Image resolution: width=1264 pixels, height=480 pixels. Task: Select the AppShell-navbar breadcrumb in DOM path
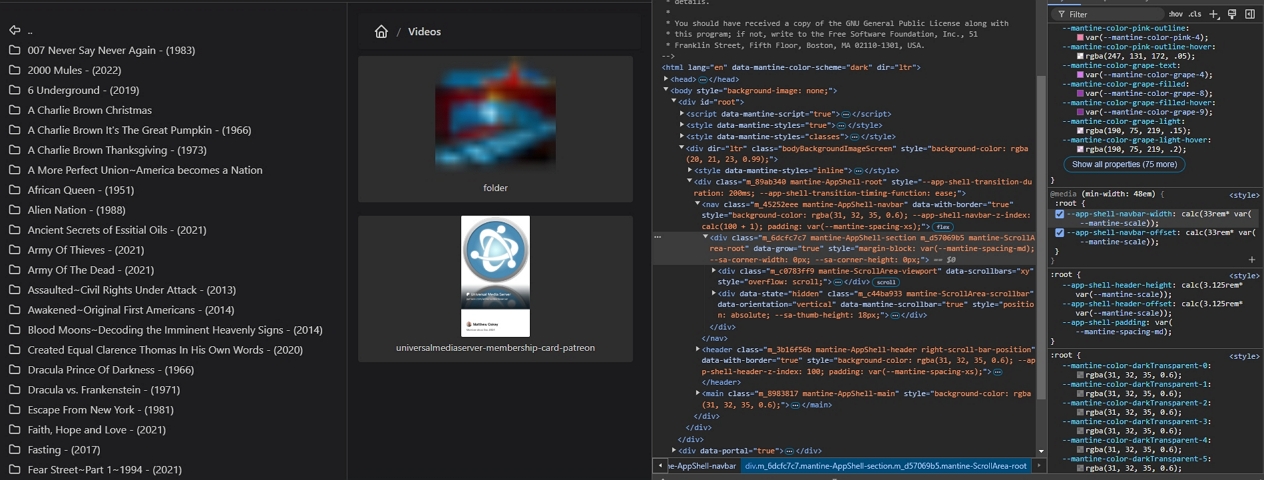[x=702, y=466]
